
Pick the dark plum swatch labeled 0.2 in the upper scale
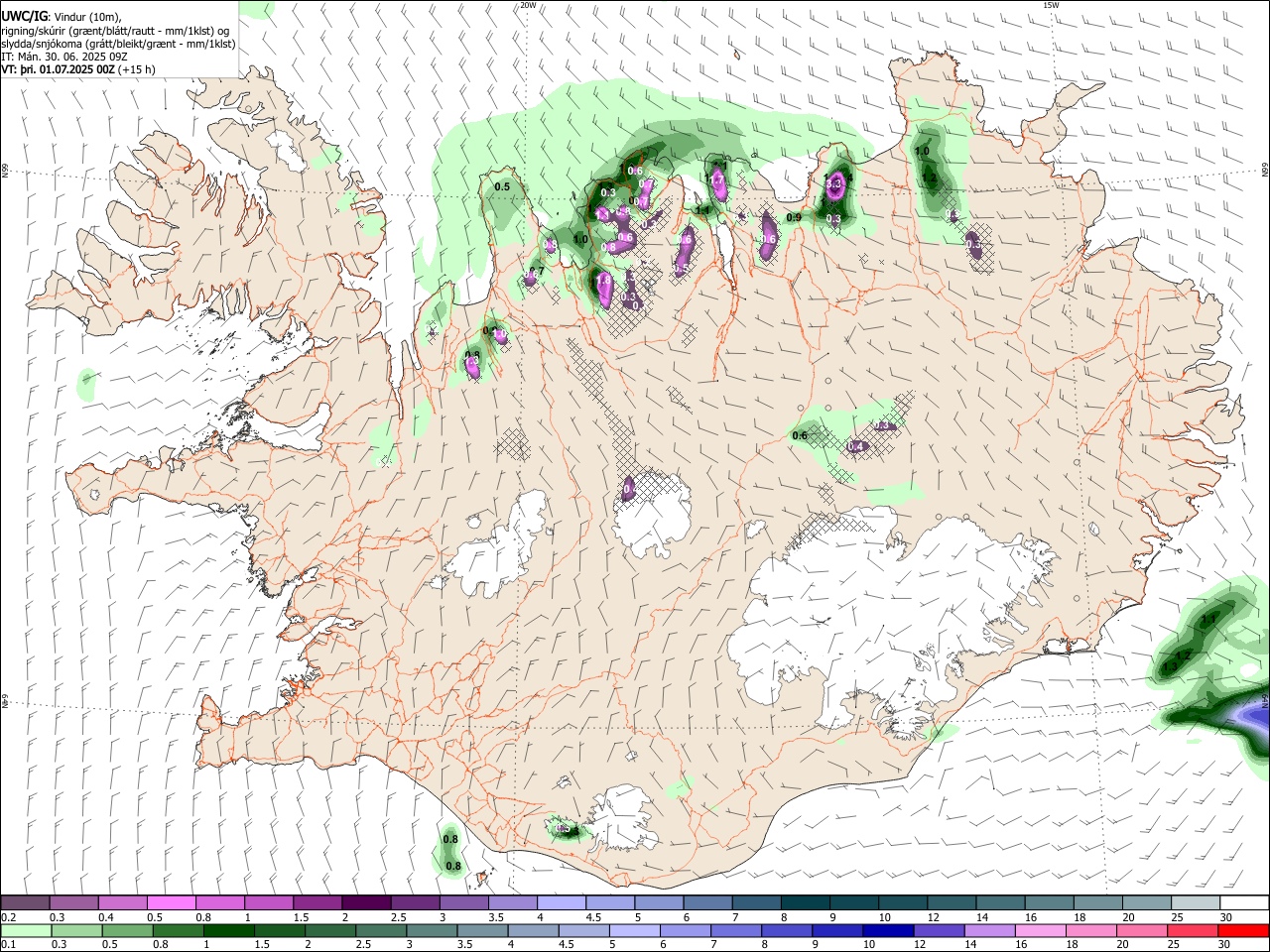click(x=25, y=902)
